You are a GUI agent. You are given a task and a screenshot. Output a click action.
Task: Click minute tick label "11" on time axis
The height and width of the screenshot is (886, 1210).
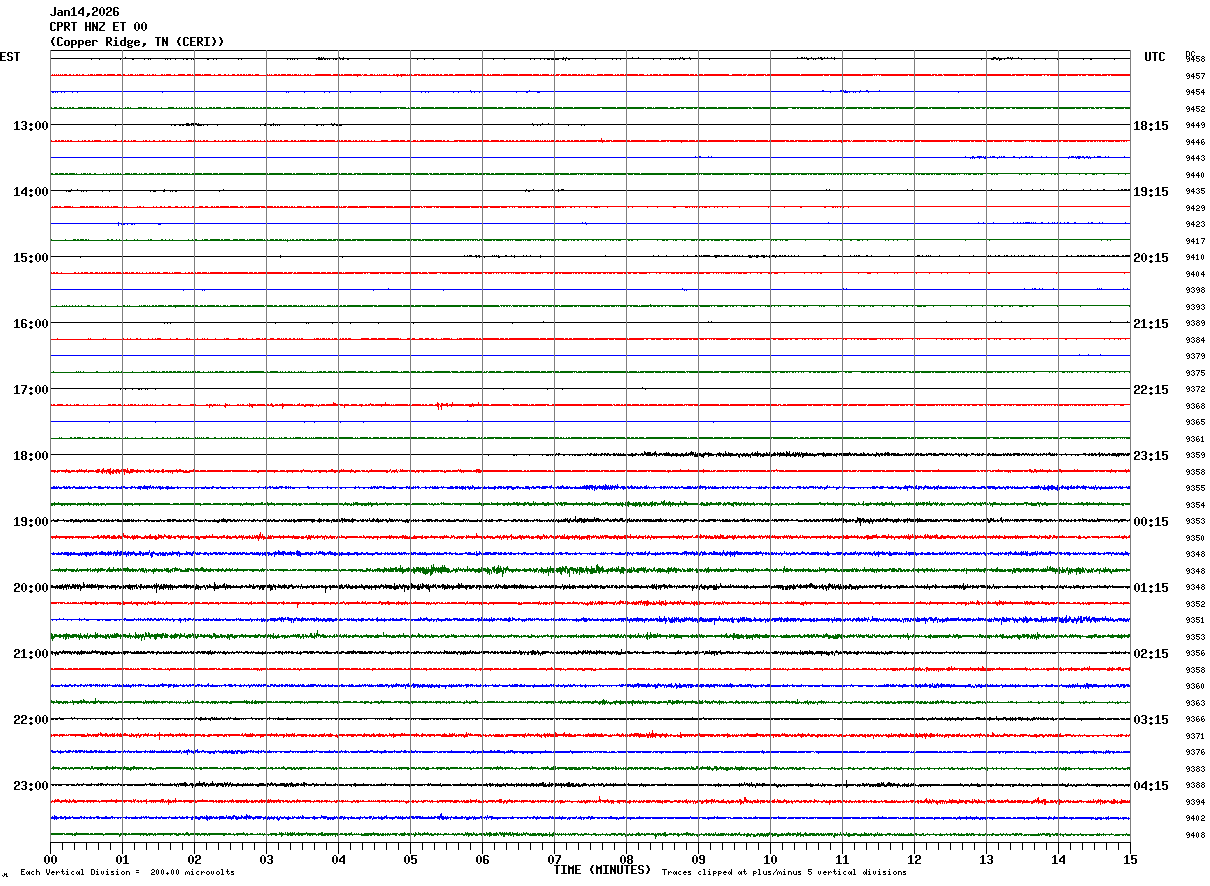pyautogui.click(x=842, y=860)
